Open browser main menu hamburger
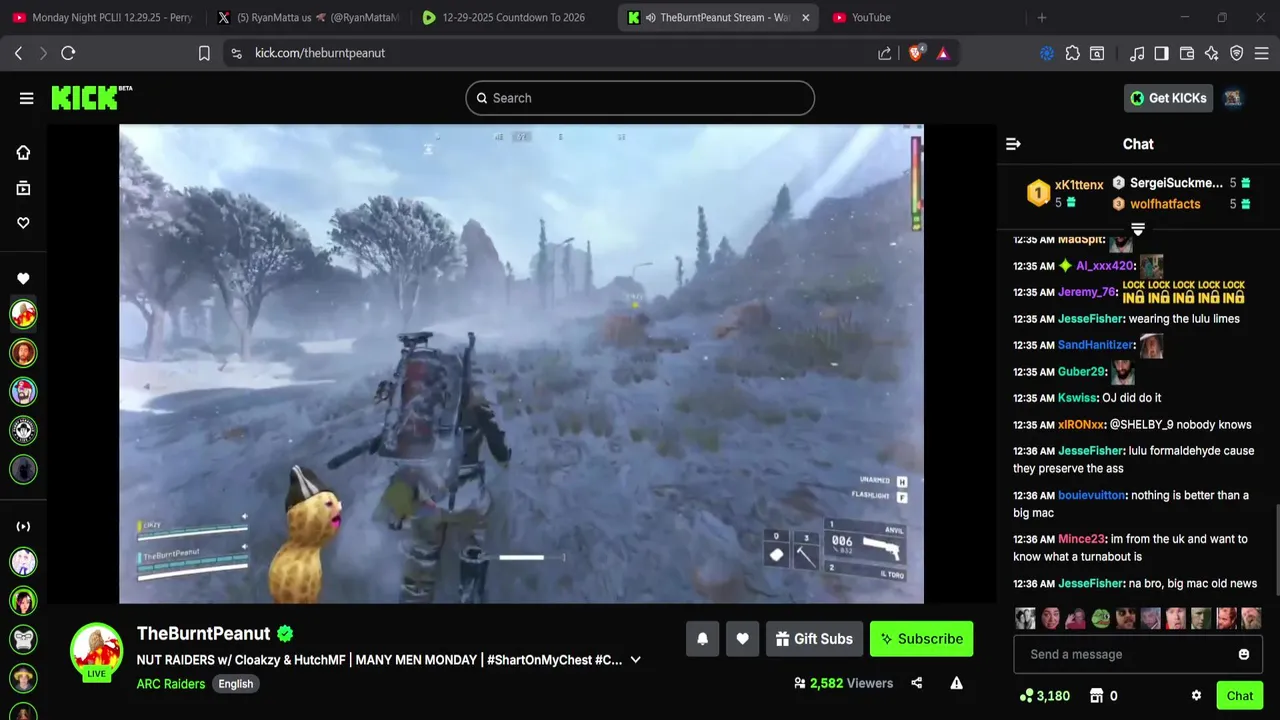 (x=1262, y=53)
